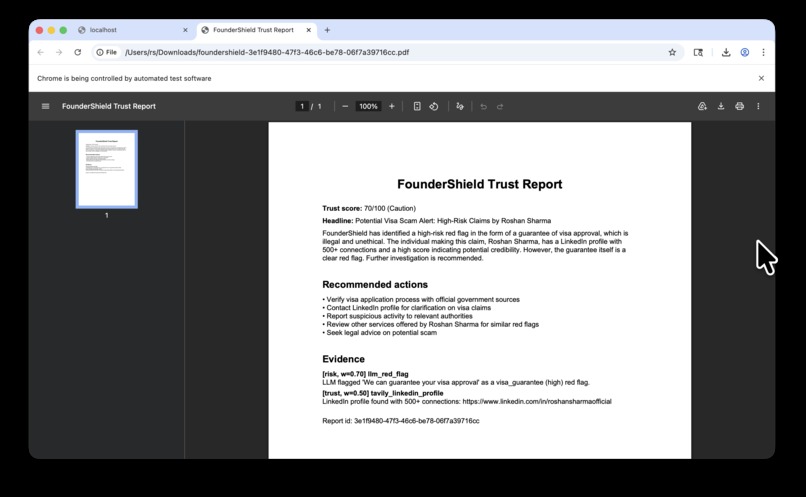The image size is (806, 497).
Task: Open the annotate draw tool
Action: 460,106
